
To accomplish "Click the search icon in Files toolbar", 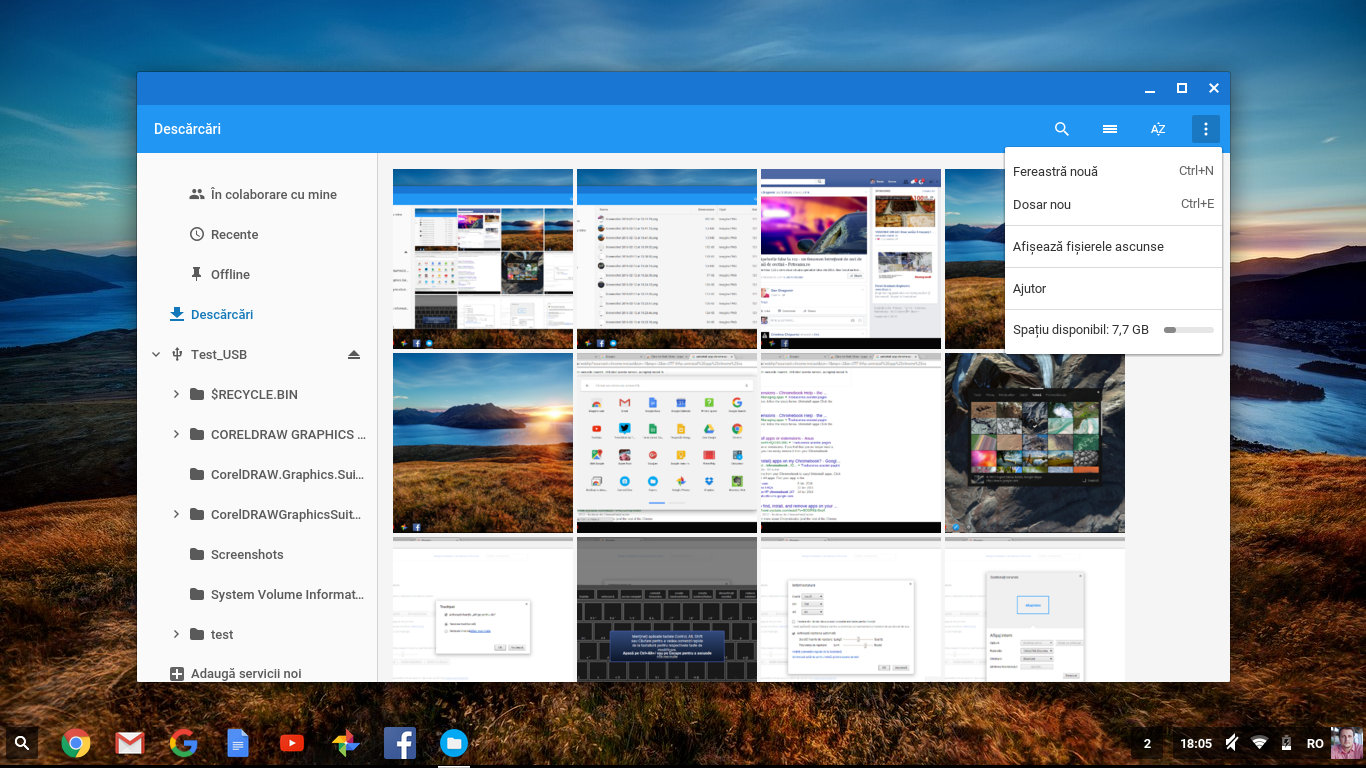I will (x=1062, y=129).
